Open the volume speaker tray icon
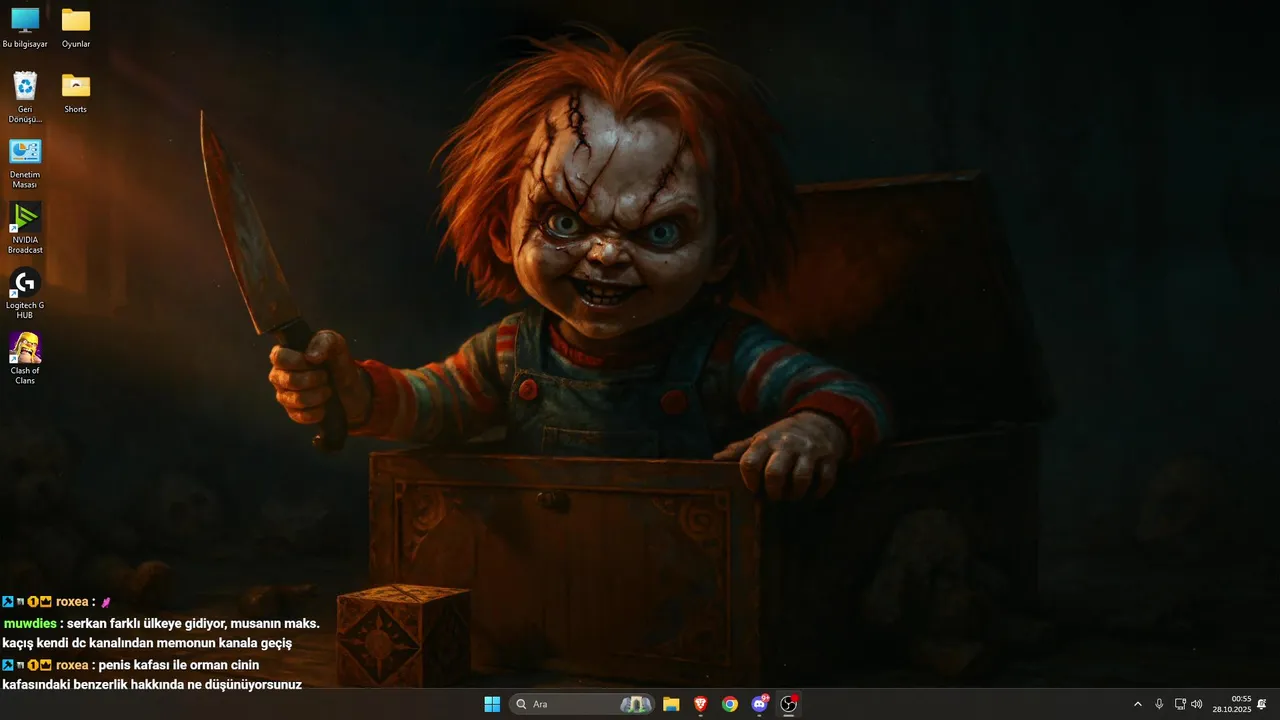This screenshot has width=1280, height=720. click(1197, 704)
